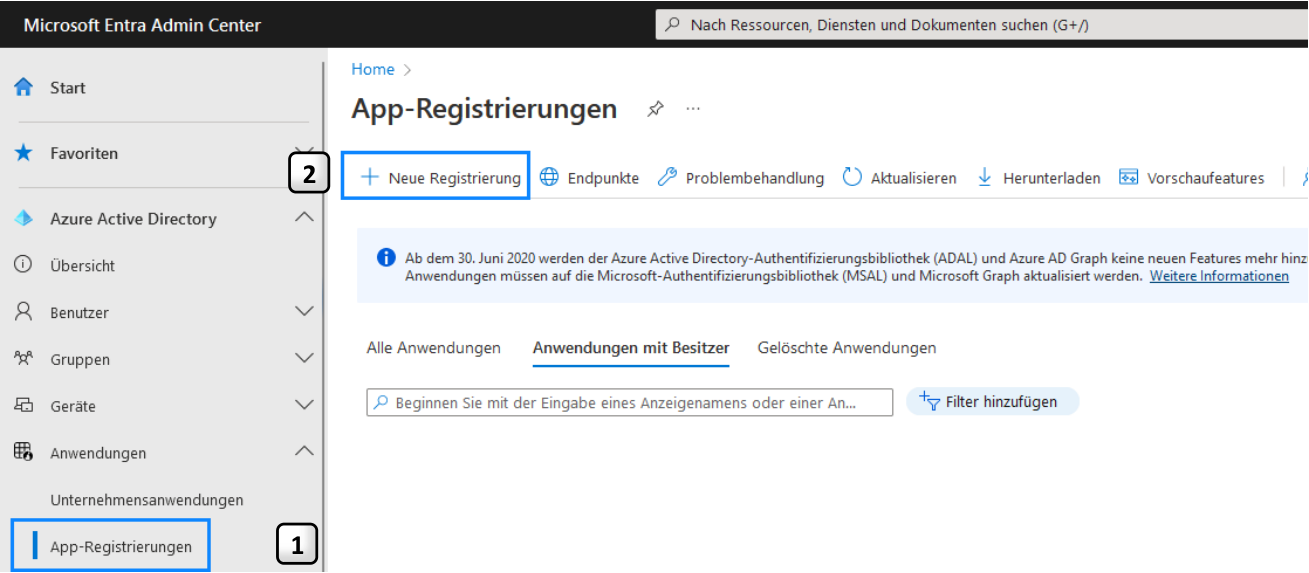This screenshot has height=573, width=1309.
Task: Click the Anwendungen grid icon
Action: click(x=23, y=452)
